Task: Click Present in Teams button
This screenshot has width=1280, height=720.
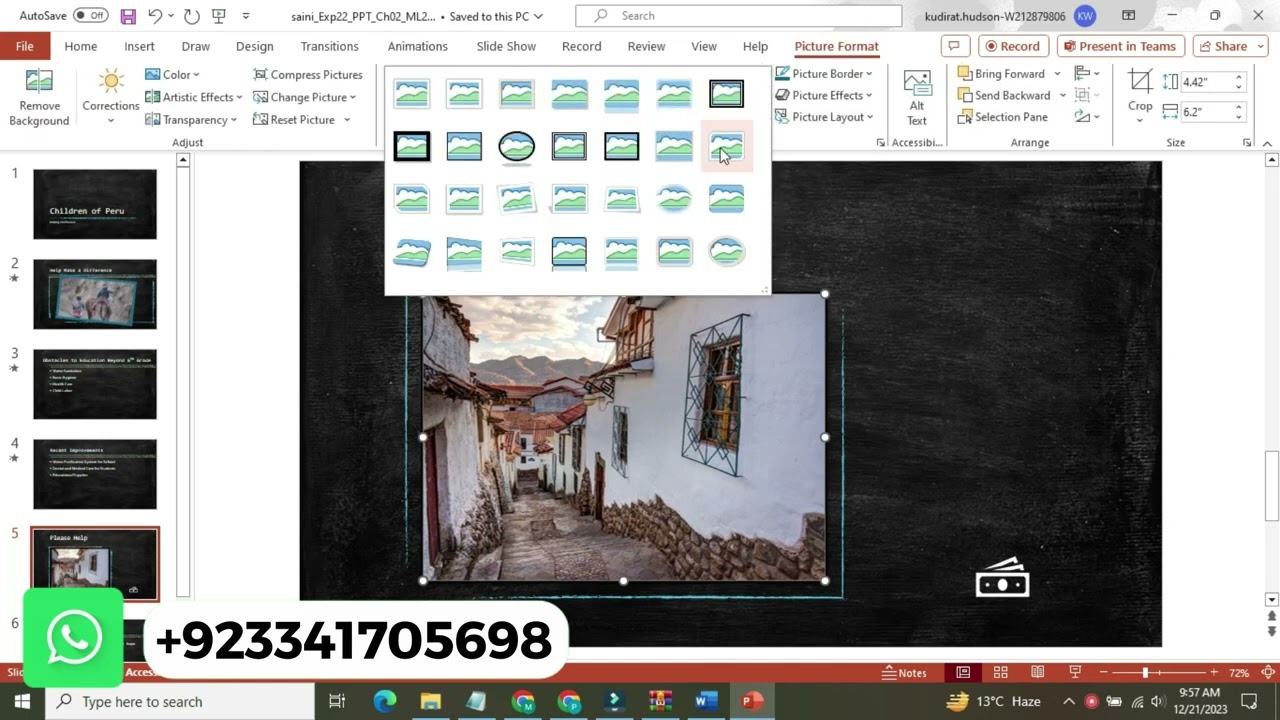Action: [x=1120, y=46]
